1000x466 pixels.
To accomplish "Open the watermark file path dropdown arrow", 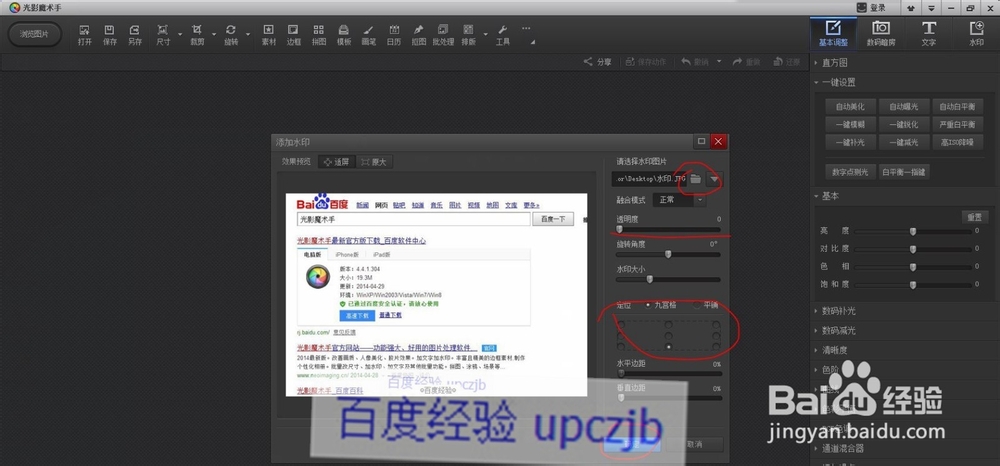I will 714,179.
